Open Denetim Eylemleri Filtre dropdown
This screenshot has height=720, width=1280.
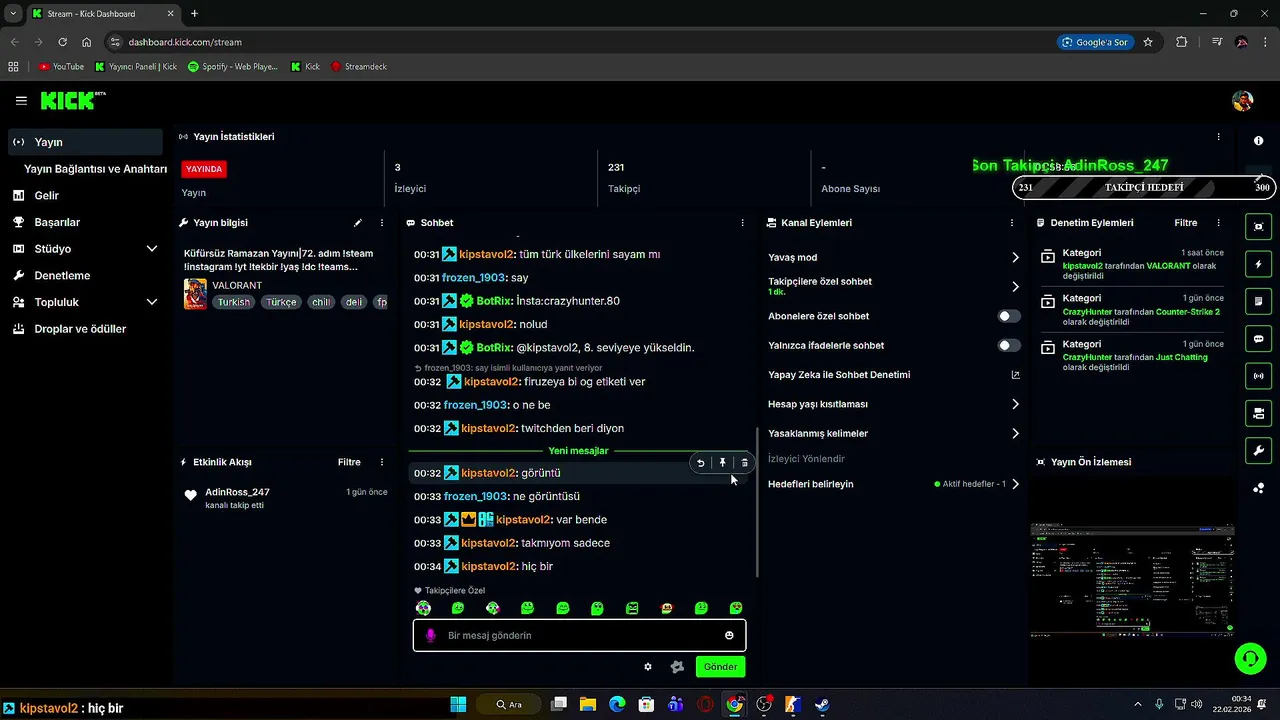pyautogui.click(x=1185, y=223)
